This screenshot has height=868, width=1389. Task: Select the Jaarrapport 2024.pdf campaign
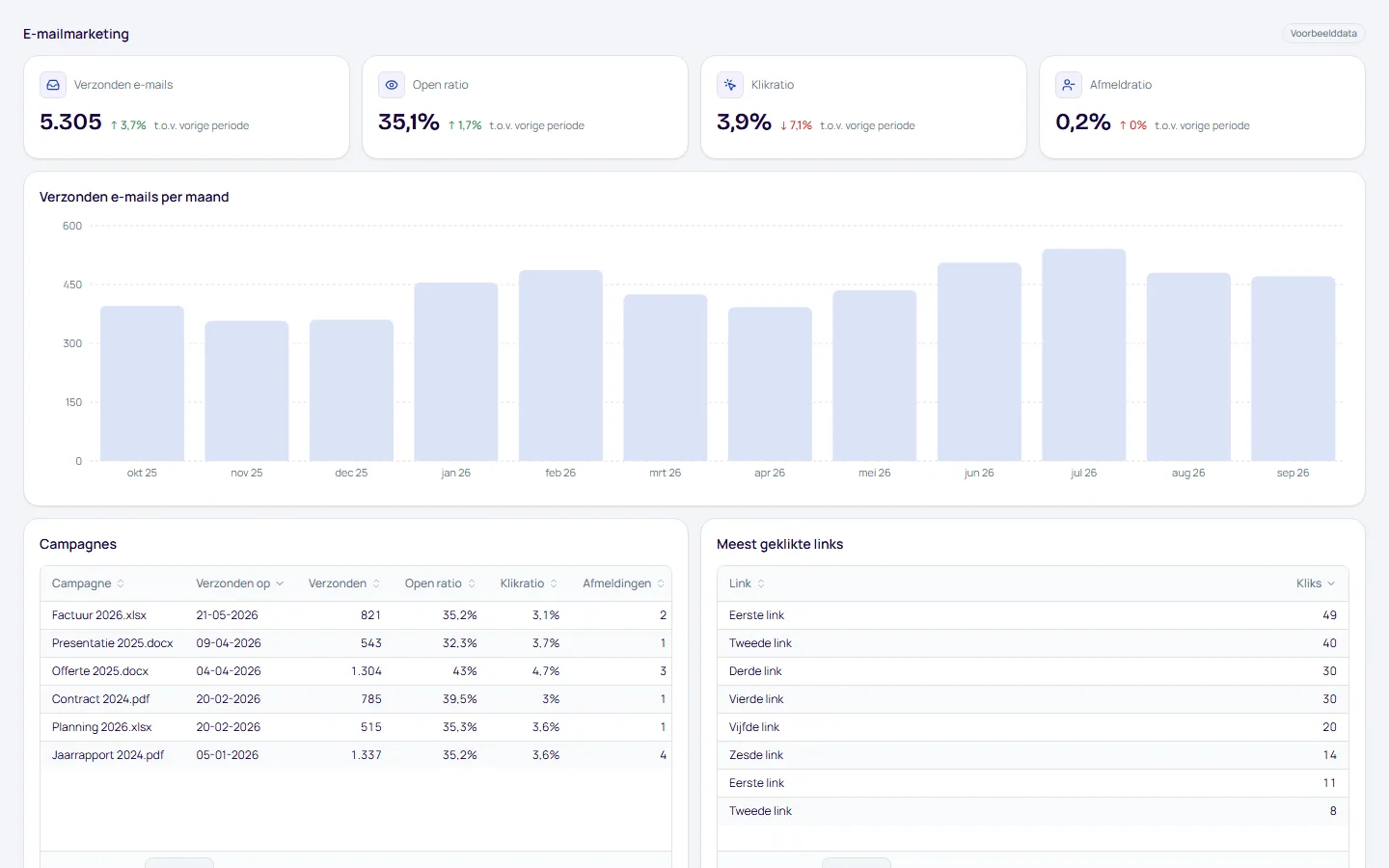pyautogui.click(x=356, y=755)
